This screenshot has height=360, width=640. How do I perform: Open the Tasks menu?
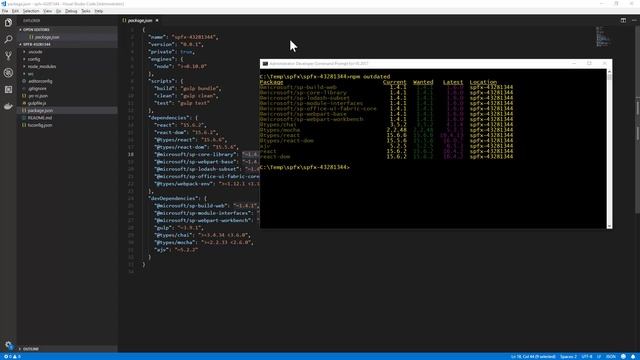click(x=86, y=11)
